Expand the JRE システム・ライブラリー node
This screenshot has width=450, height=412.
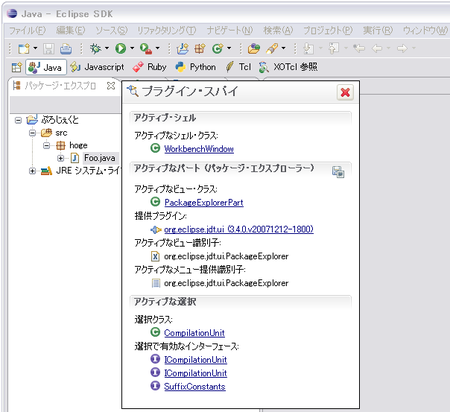(32, 171)
